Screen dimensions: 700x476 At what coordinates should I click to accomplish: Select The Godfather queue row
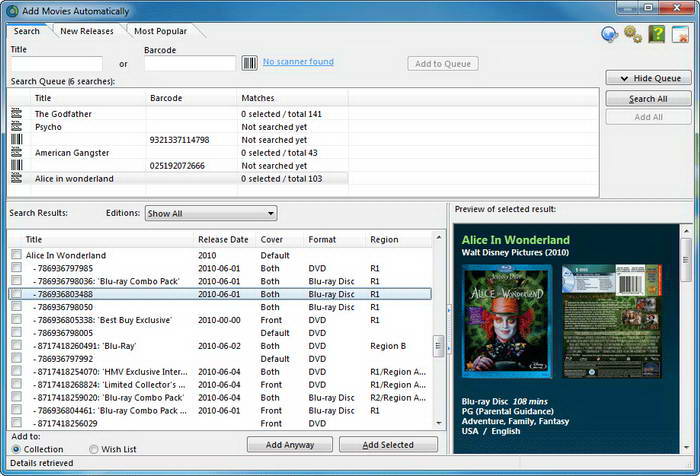(178, 114)
